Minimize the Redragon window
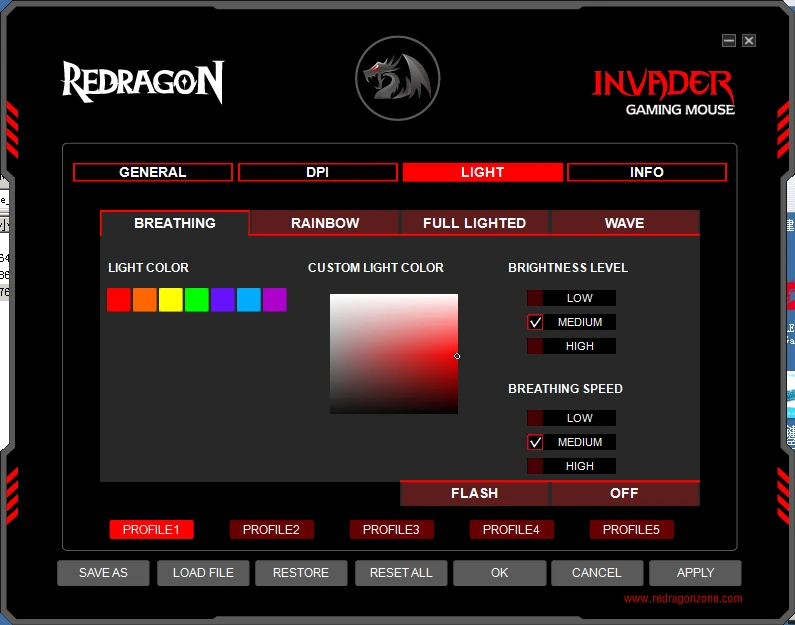Screen dimensions: 795x625 pos(729,41)
